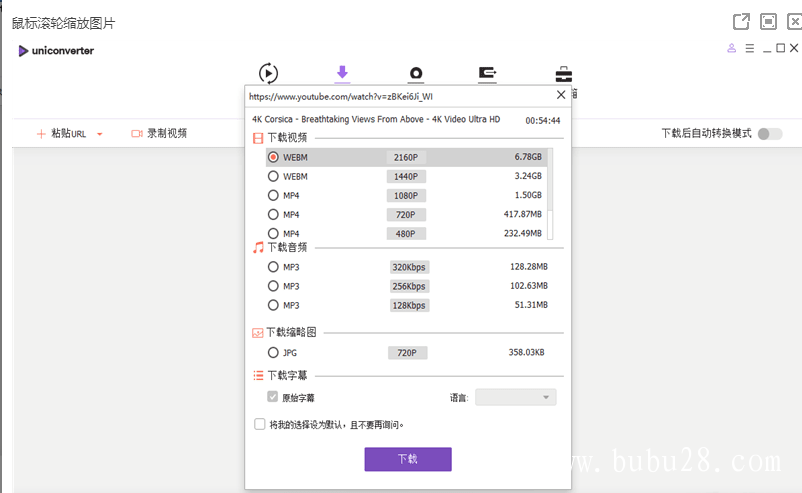Screen dimensions: 802x493
Task: Click the 粘贴URL plus icon
Action: click(x=41, y=134)
